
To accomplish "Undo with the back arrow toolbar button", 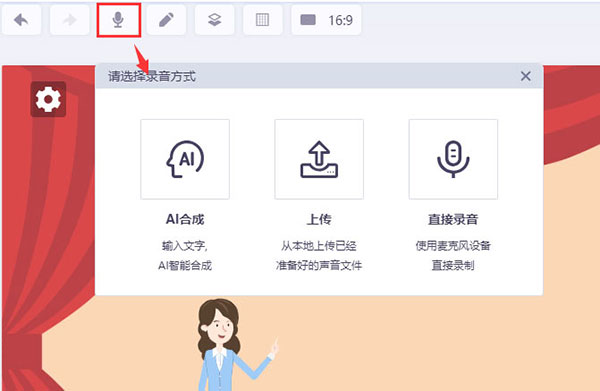I will [x=21, y=20].
